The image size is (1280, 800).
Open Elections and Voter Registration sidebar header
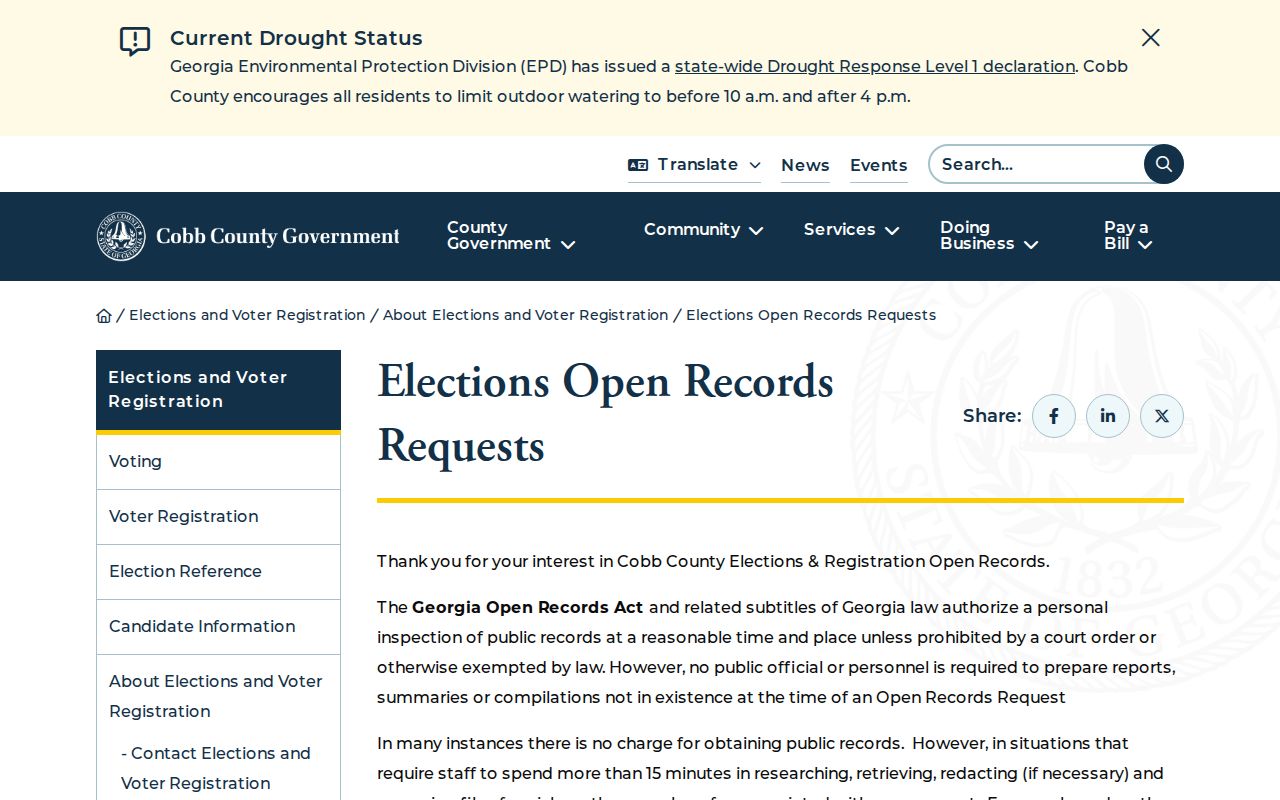[x=218, y=390]
